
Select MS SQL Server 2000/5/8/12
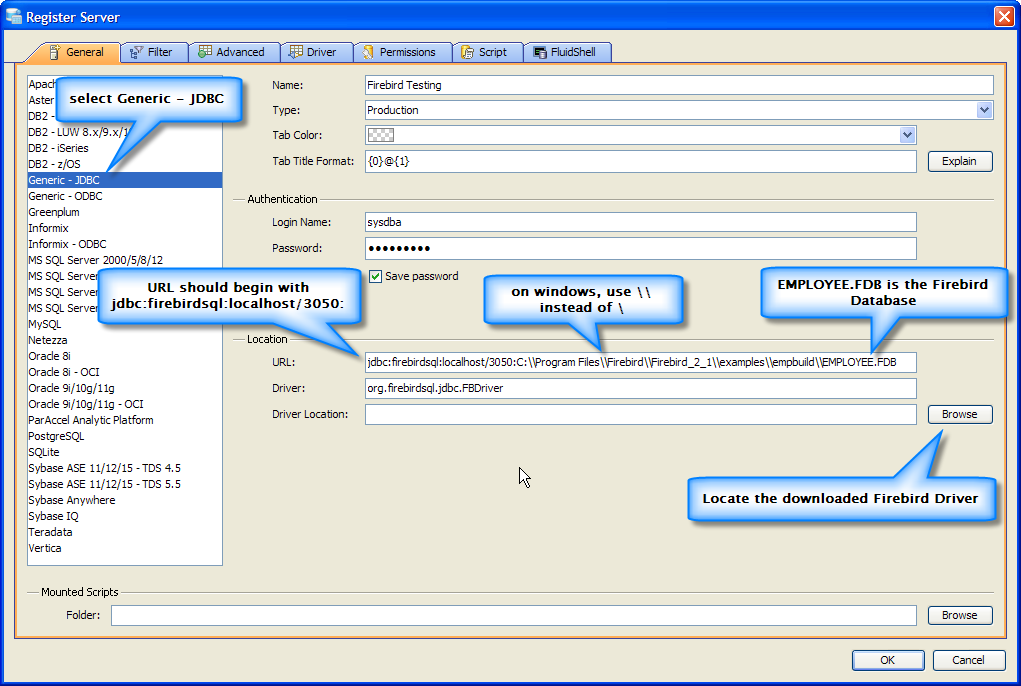tap(125, 260)
